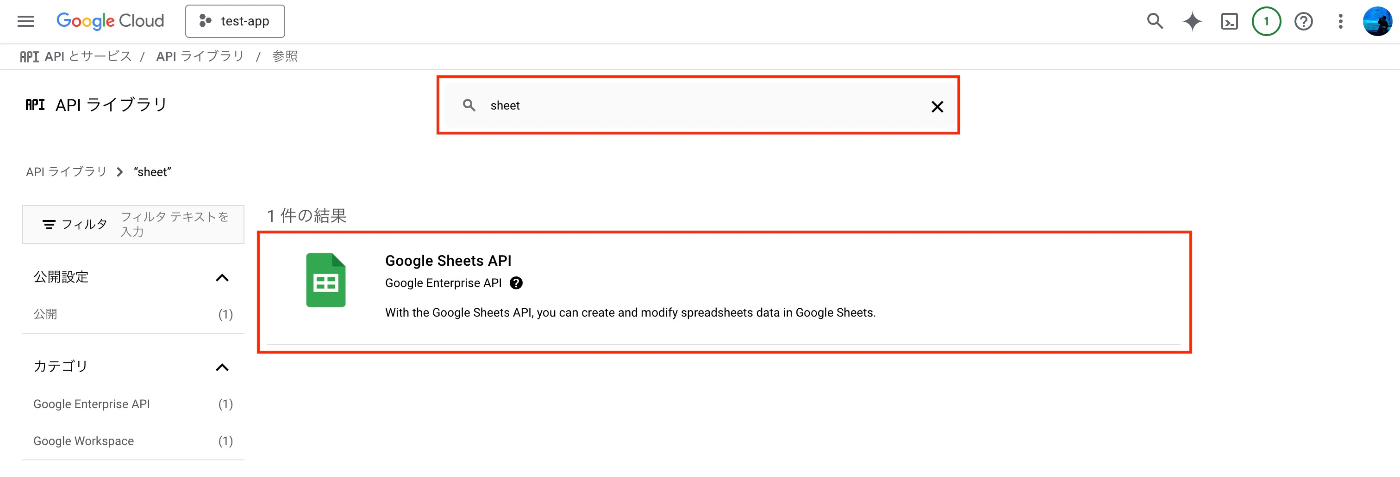Click the 1 件の結果 count text
Image resolution: width=1400 pixels, height=477 pixels.
[307, 215]
